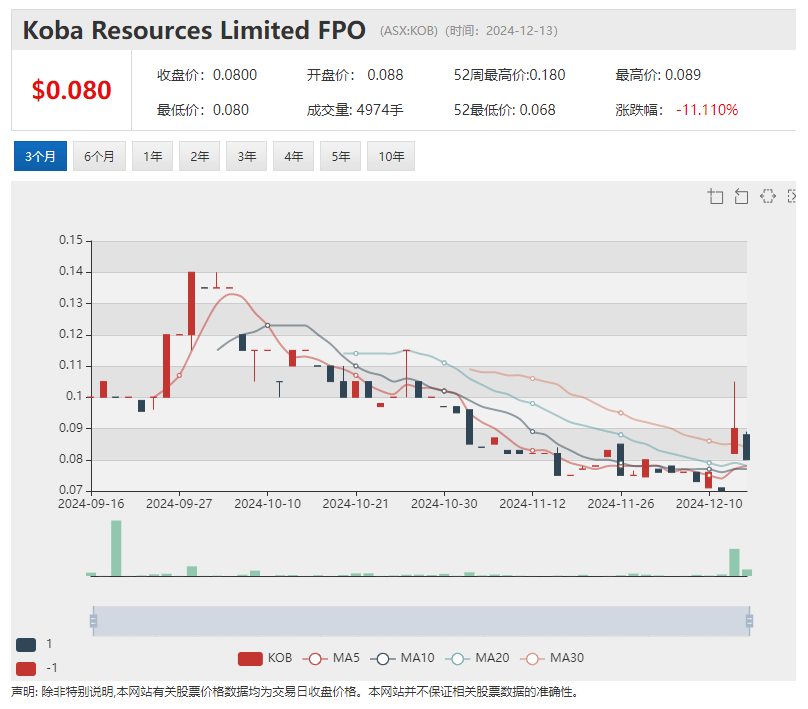Select the 10年 time range
This screenshot has width=808, height=709.
pyautogui.click(x=390, y=156)
